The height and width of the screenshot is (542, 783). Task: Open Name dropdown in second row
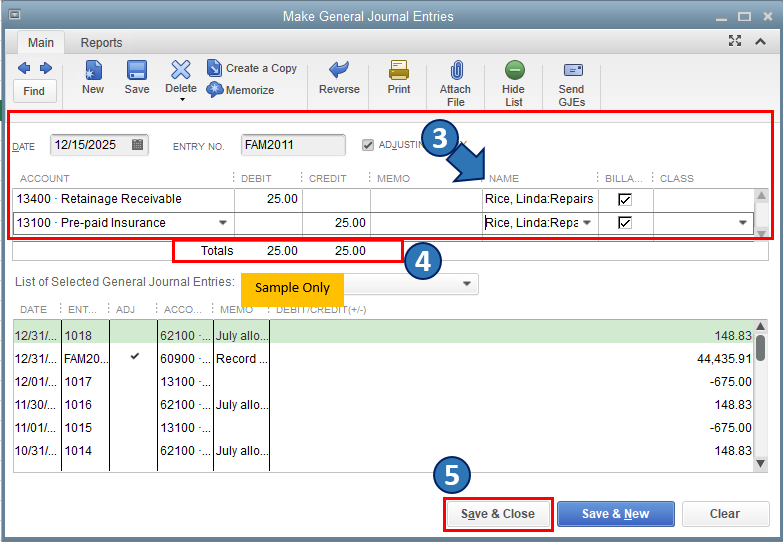click(x=587, y=223)
